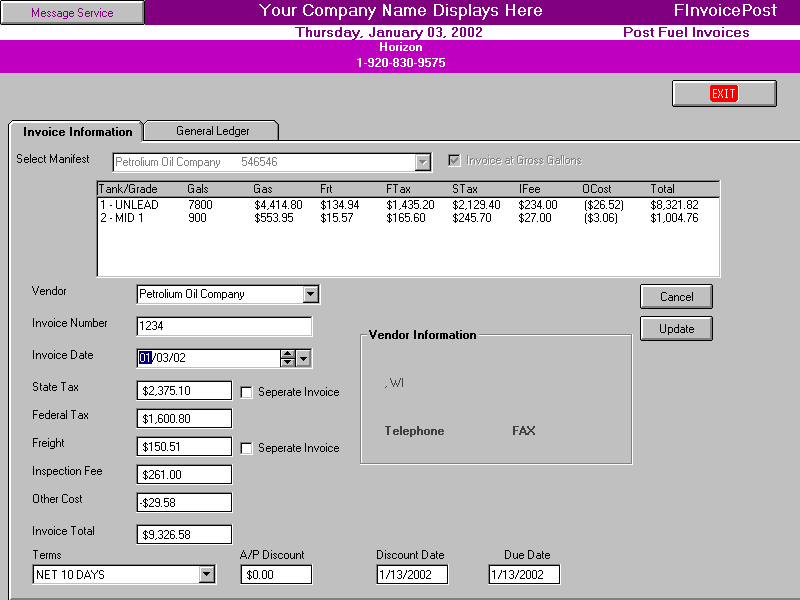Open the Select Manifest dropdown arrow
Screen dimensions: 800x600
(x=422, y=162)
